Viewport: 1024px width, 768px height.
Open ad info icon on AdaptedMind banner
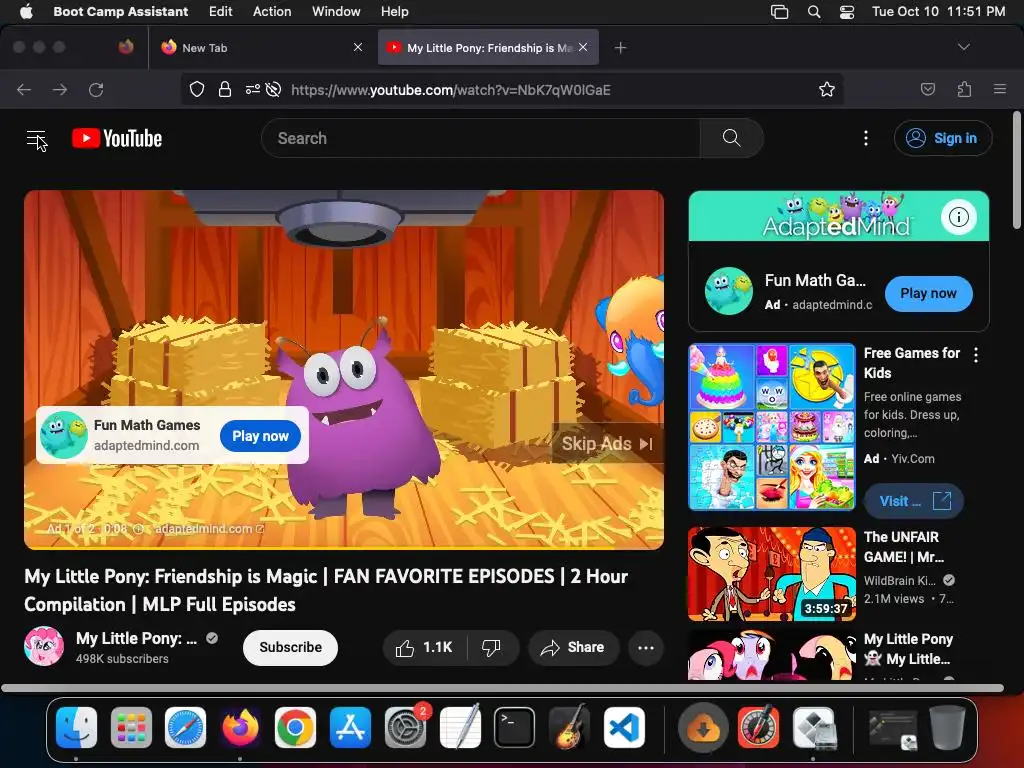(x=959, y=217)
